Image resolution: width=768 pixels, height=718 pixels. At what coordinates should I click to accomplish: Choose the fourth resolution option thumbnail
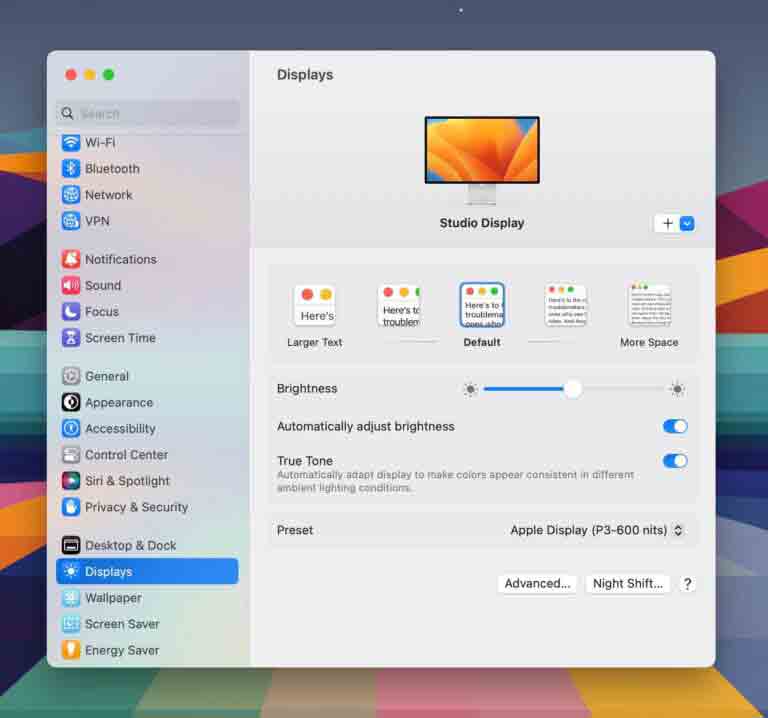pos(565,306)
